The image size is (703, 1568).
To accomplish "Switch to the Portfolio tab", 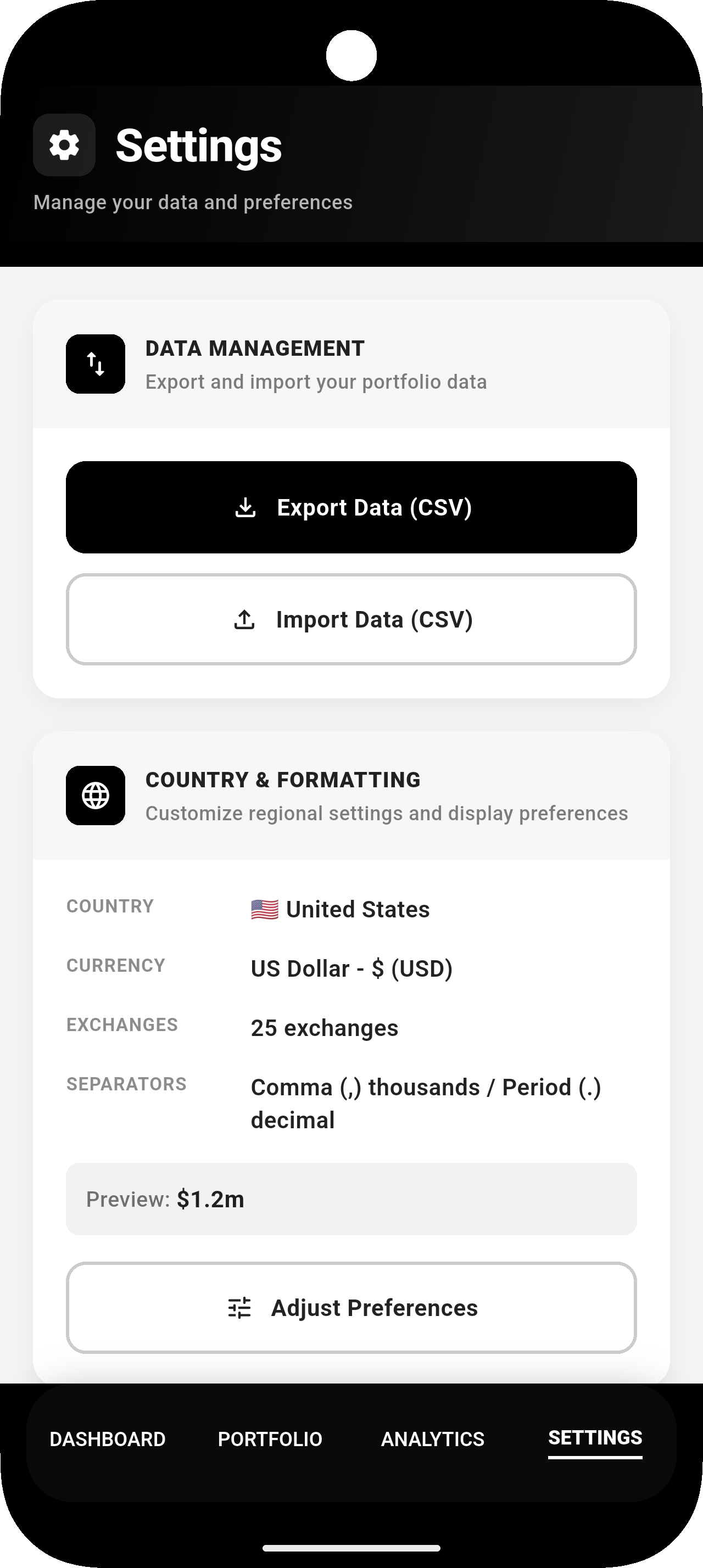I will [270, 1439].
